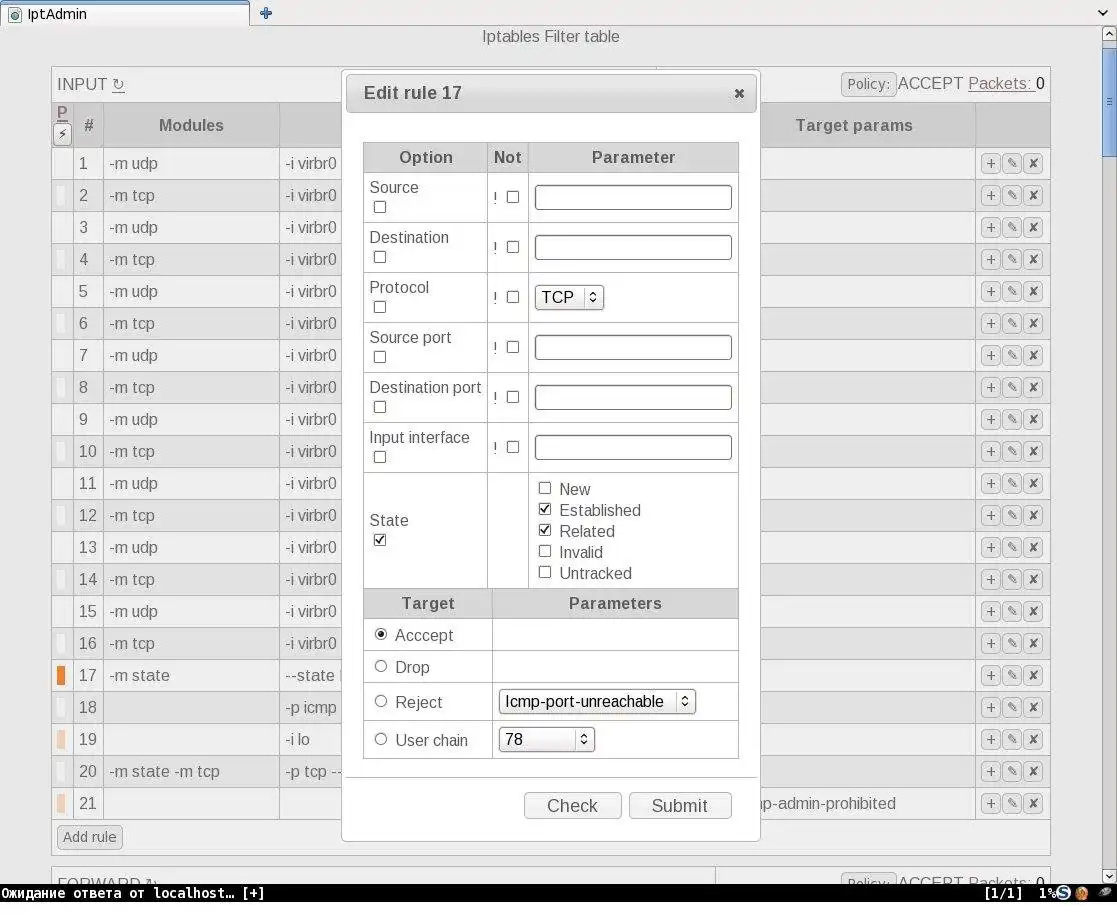Delete rule 21 with X icon
The width and height of the screenshot is (1117, 921).
click(1033, 803)
